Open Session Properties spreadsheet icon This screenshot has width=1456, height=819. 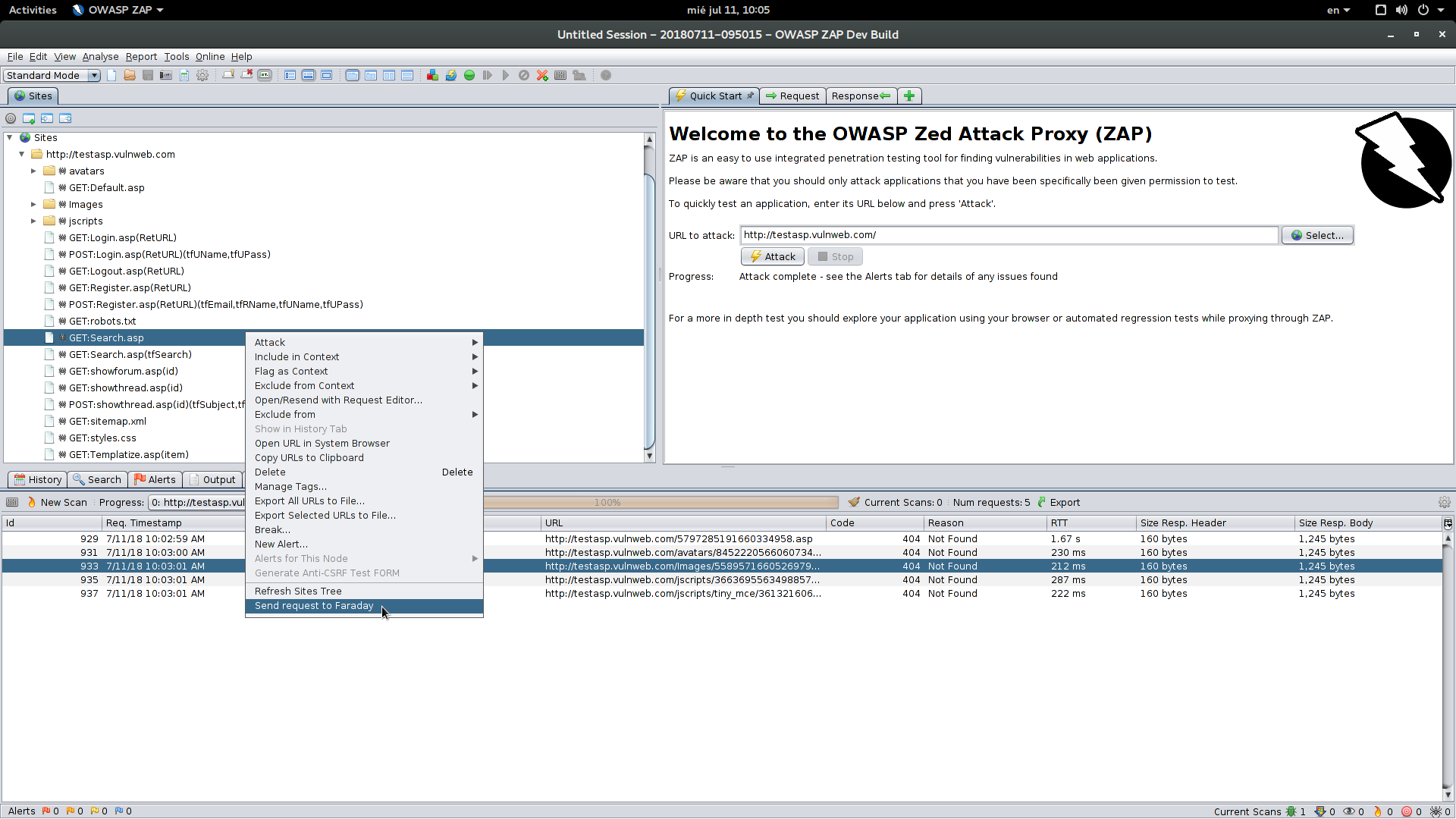(184, 75)
